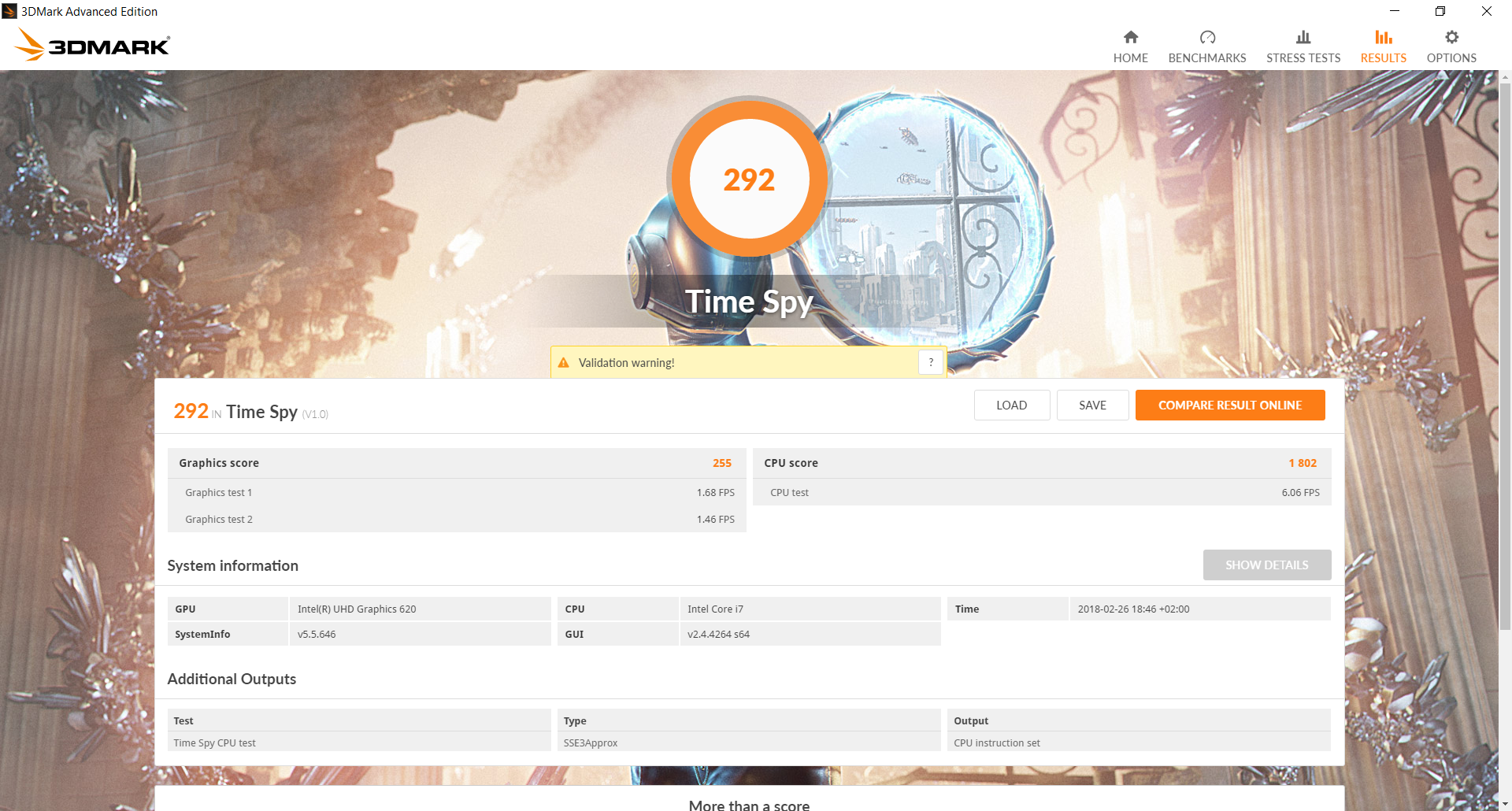
Task: Click the Validation warning! message
Action: pyautogui.click(x=627, y=363)
